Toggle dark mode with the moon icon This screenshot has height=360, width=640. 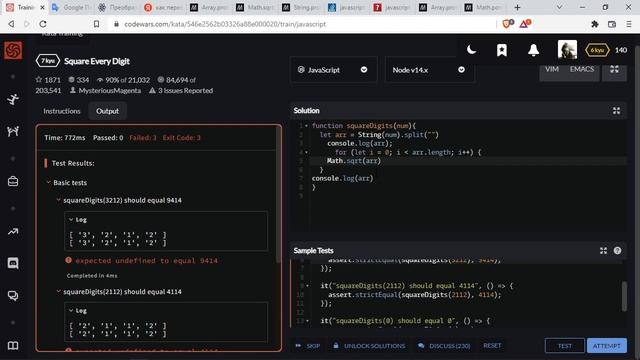471,50
